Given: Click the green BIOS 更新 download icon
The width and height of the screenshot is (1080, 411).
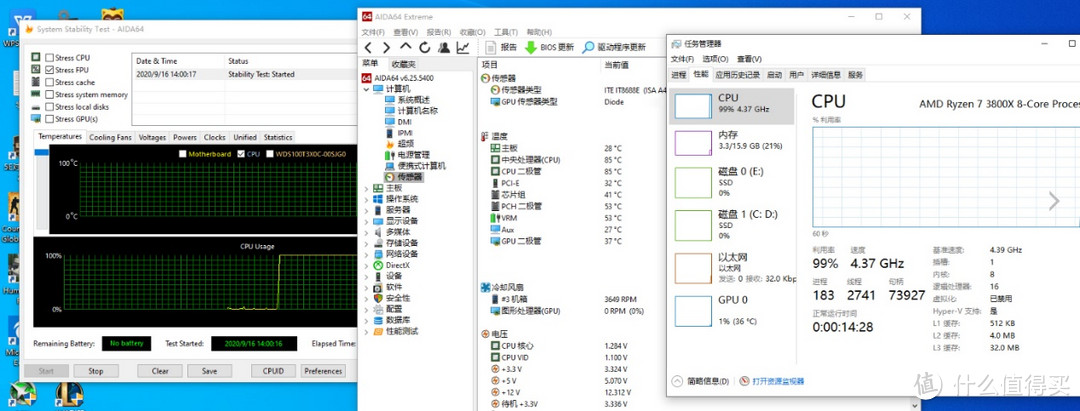Looking at the screenshot, I should 530,48.
